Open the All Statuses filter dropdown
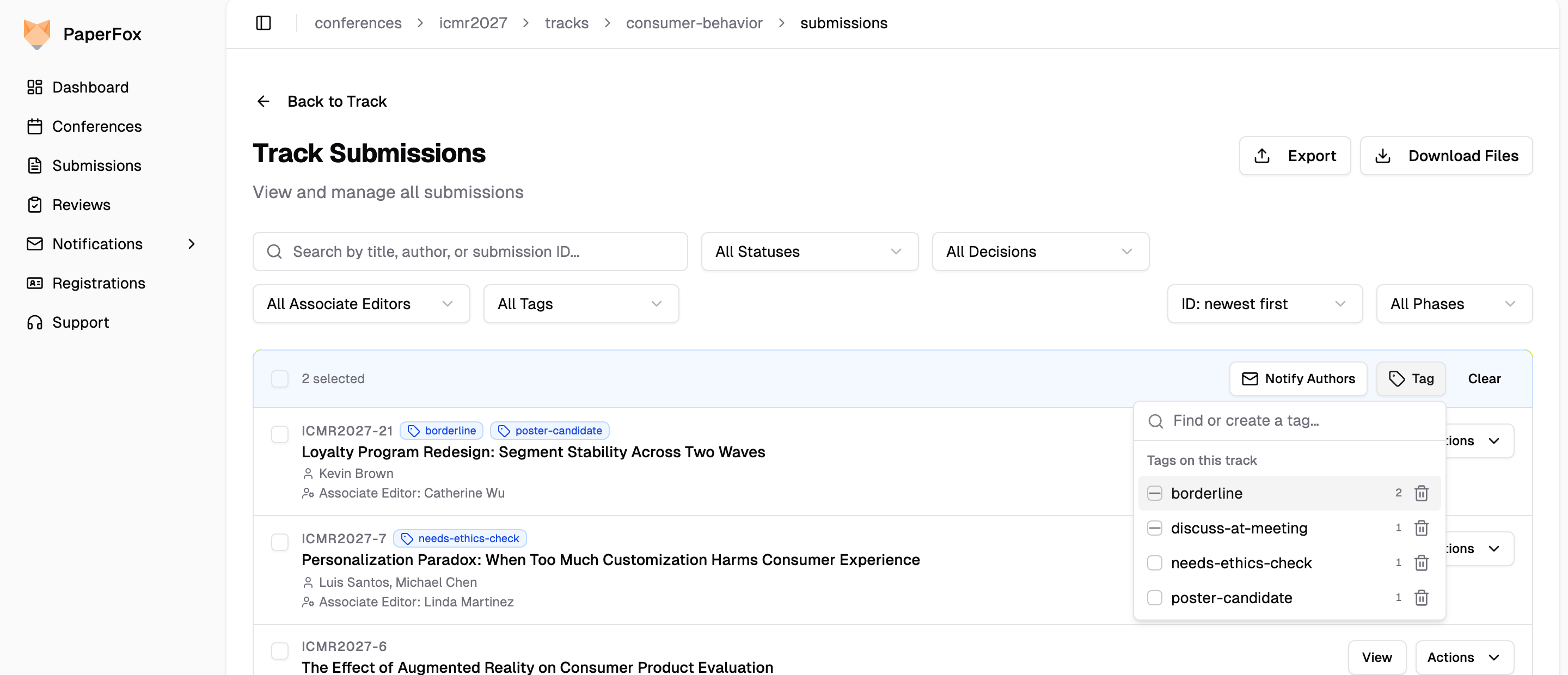 [x=810, y=251]
